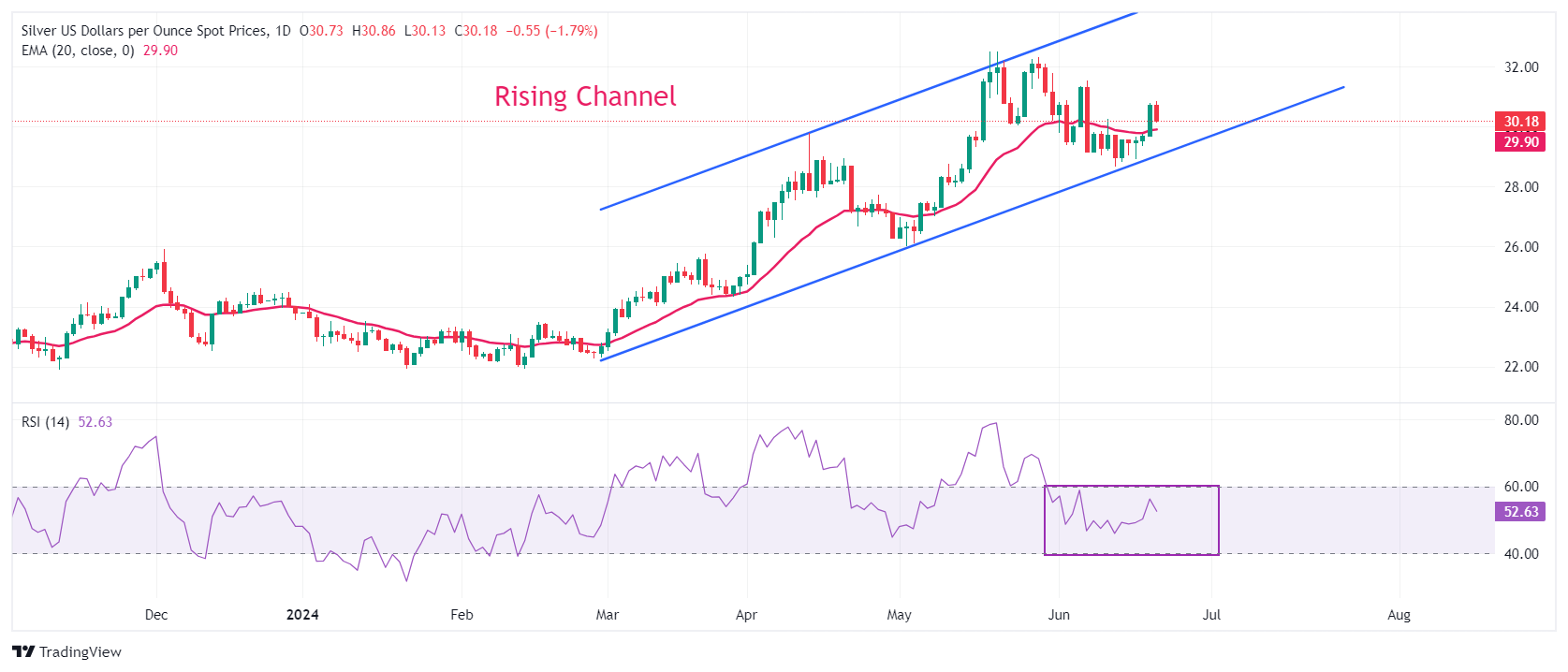Viewport: 1568px width, 672px height.
Task: Click the 52.63 RSI value tag on the axis
Action: 1520,512
